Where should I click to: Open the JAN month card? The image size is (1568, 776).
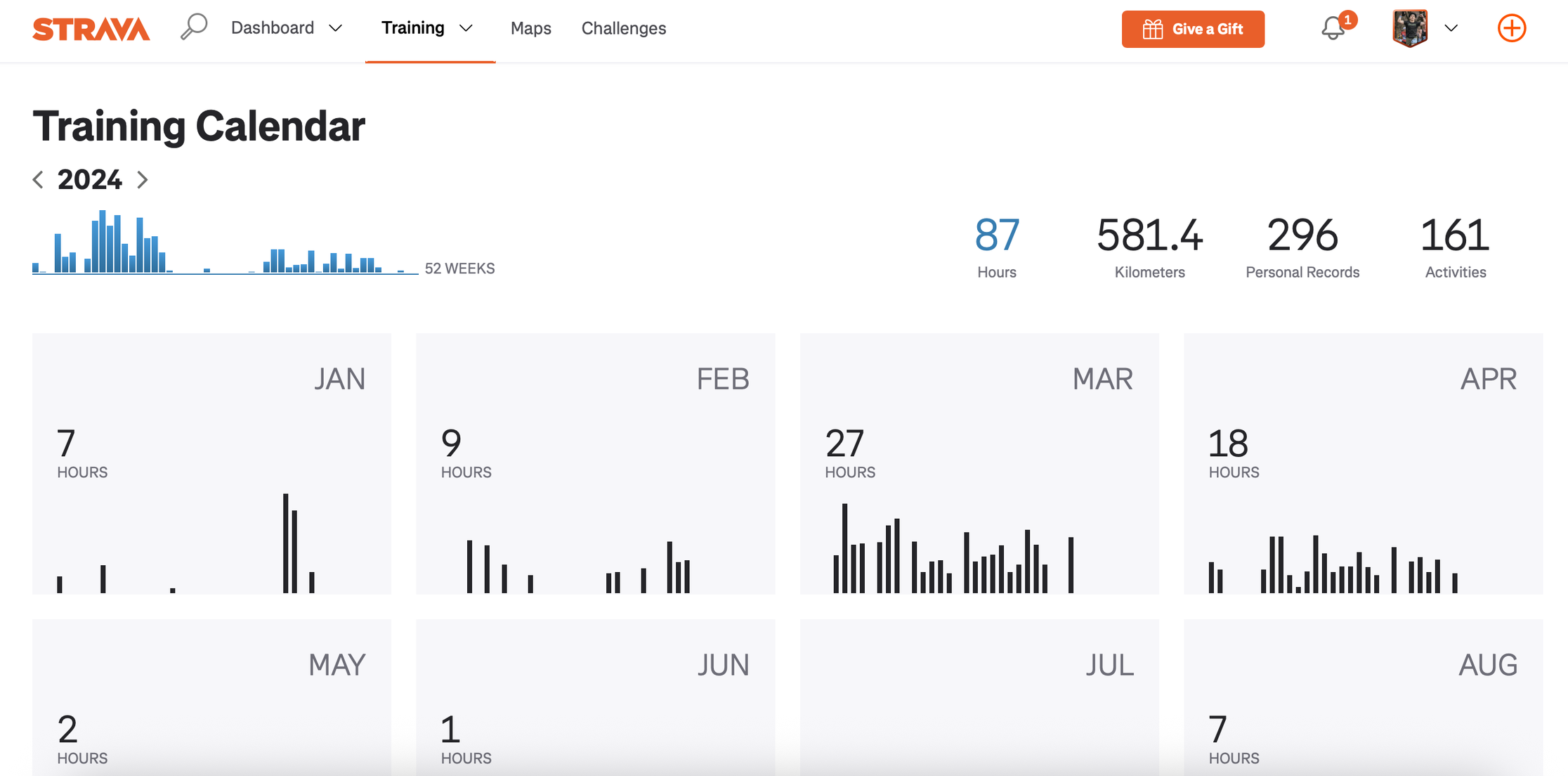coord(211,464)
